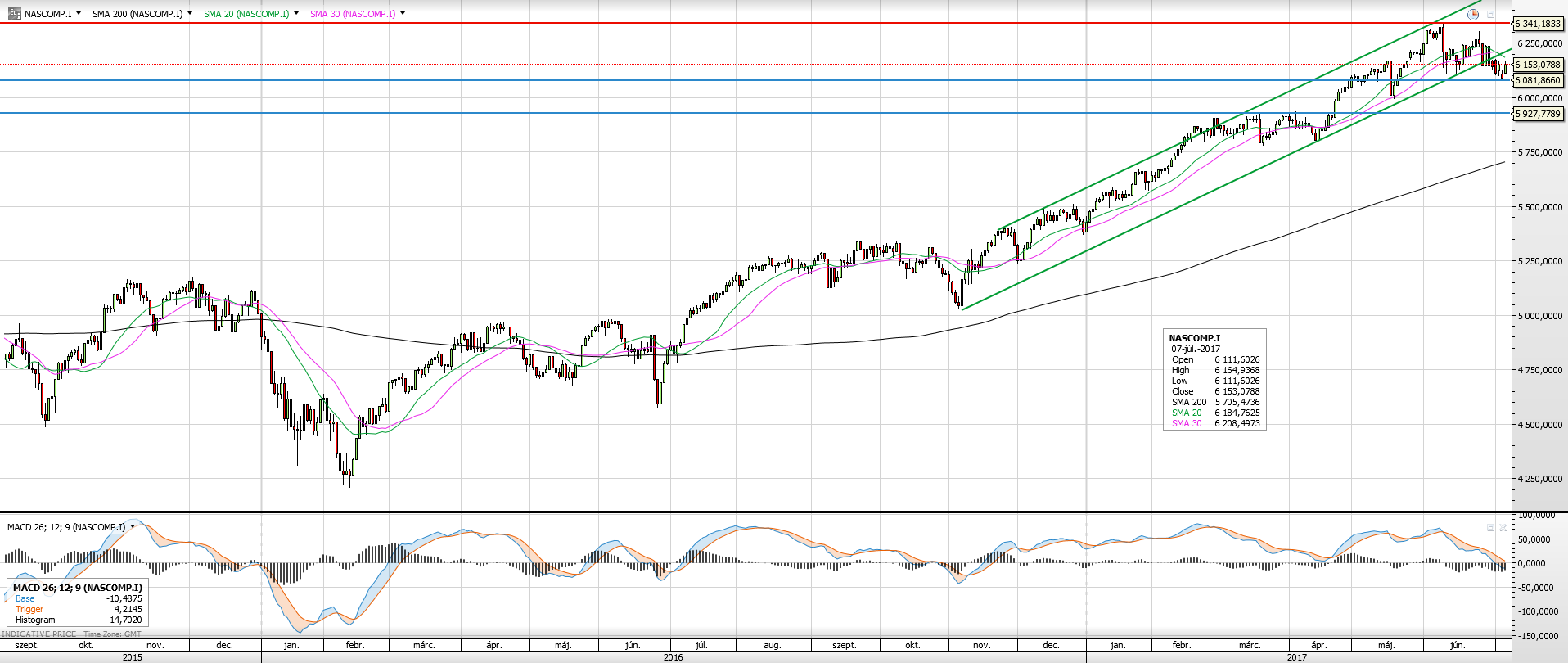Click the SMA 30 6 208,4973 value

(1237, 423)
